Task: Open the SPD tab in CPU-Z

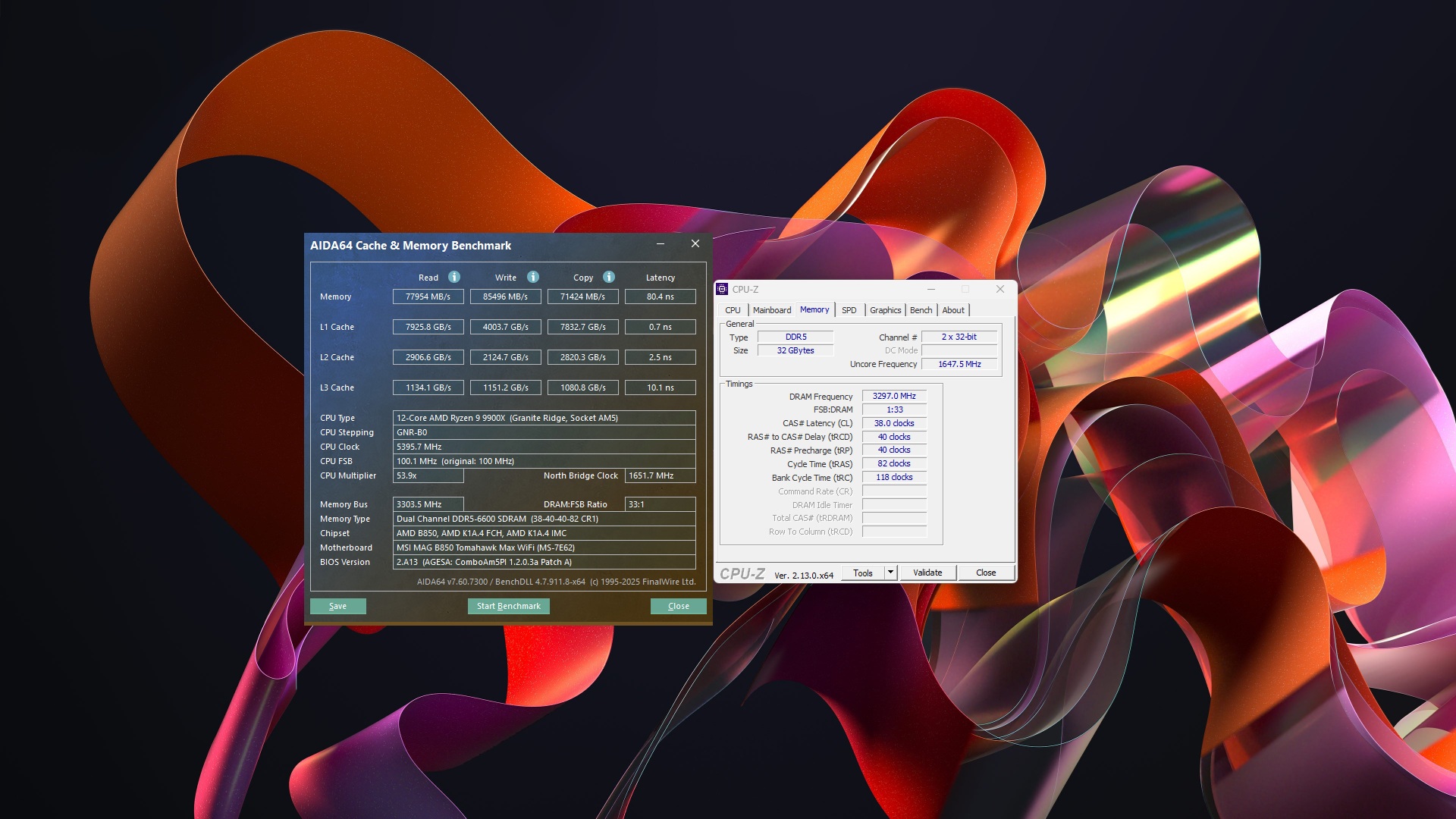Action: coord(849,310)
